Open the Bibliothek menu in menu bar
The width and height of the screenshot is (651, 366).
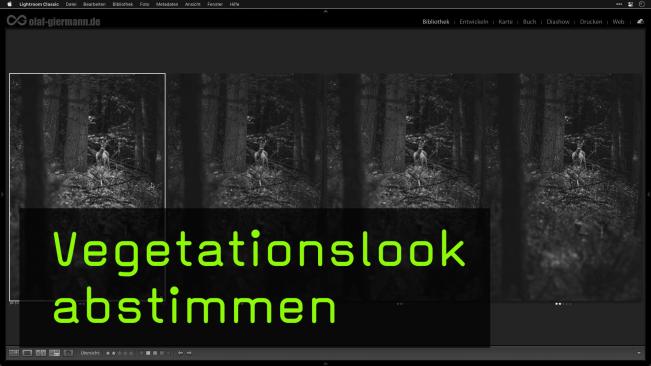pos(122,4)
